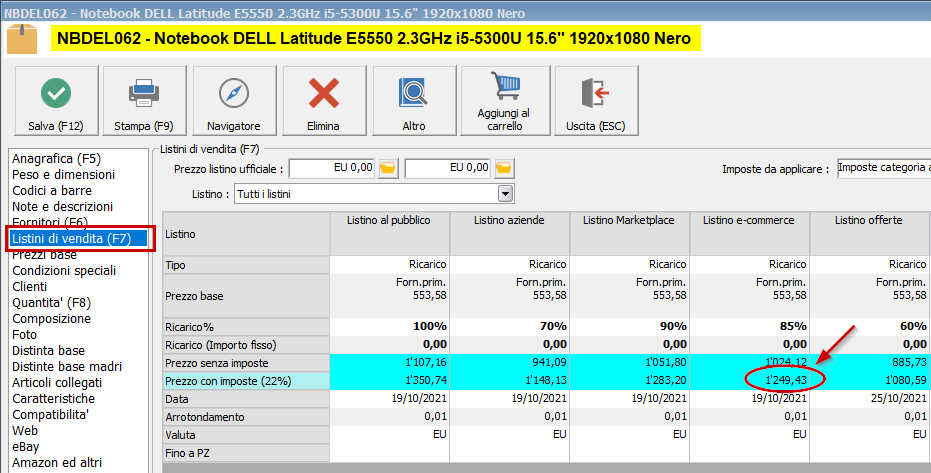This screenshot has width=931, height=473.
Task: Click the Listino offerte column header
Action: [x=869, y=234]
